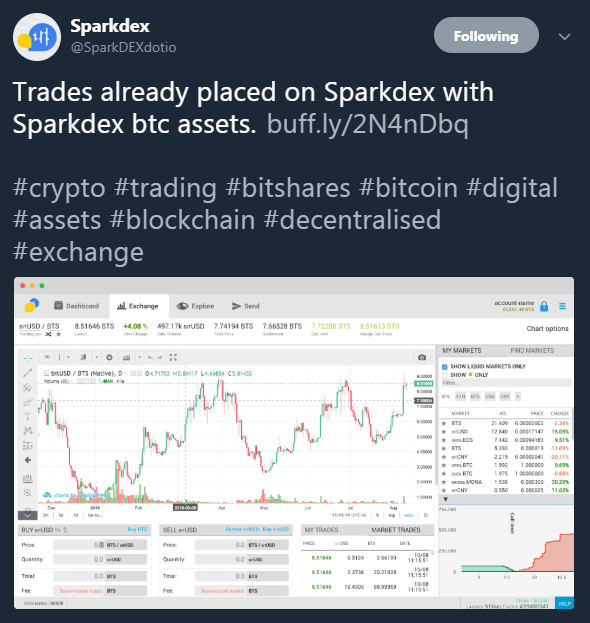The height and width of the screenshot is (623, 590).
Task: Collapse the markets list triangle
Action: 445,499
